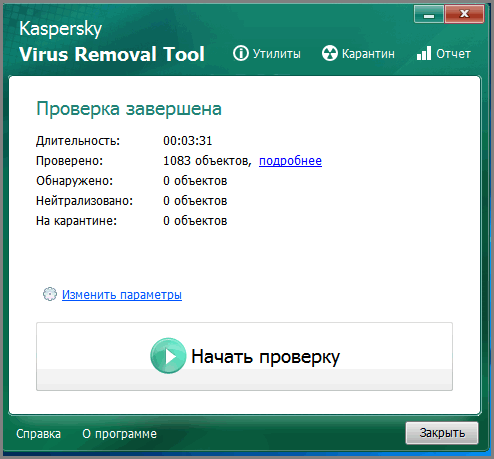
Task: Click the Длительность label
Action: 78,141
